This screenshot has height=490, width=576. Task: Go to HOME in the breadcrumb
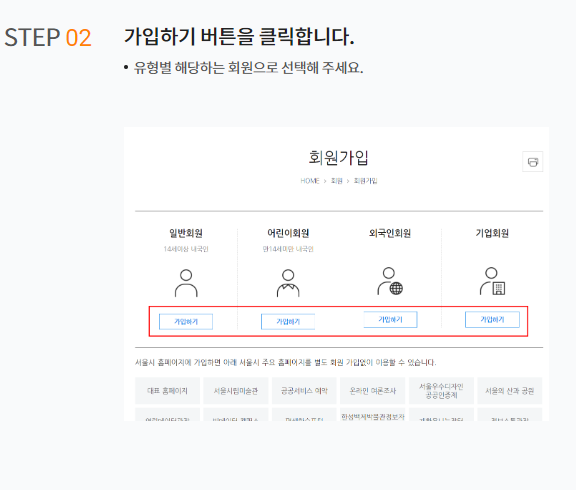tap(310, 181)
